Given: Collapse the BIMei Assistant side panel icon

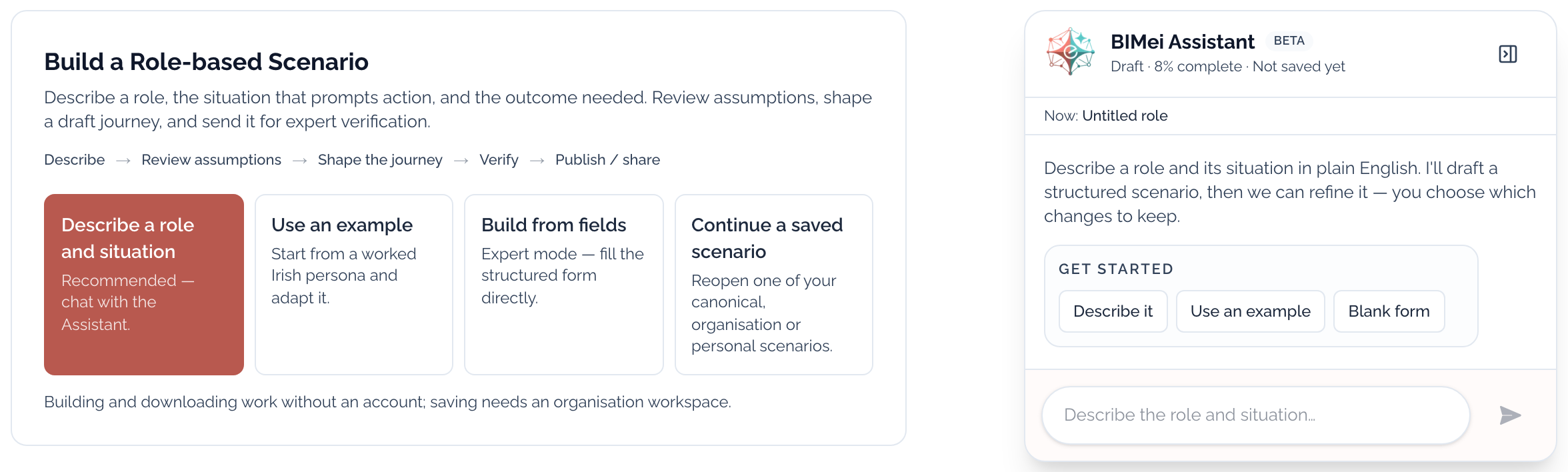Looking at the screenshot, I should coord(1507,54).
